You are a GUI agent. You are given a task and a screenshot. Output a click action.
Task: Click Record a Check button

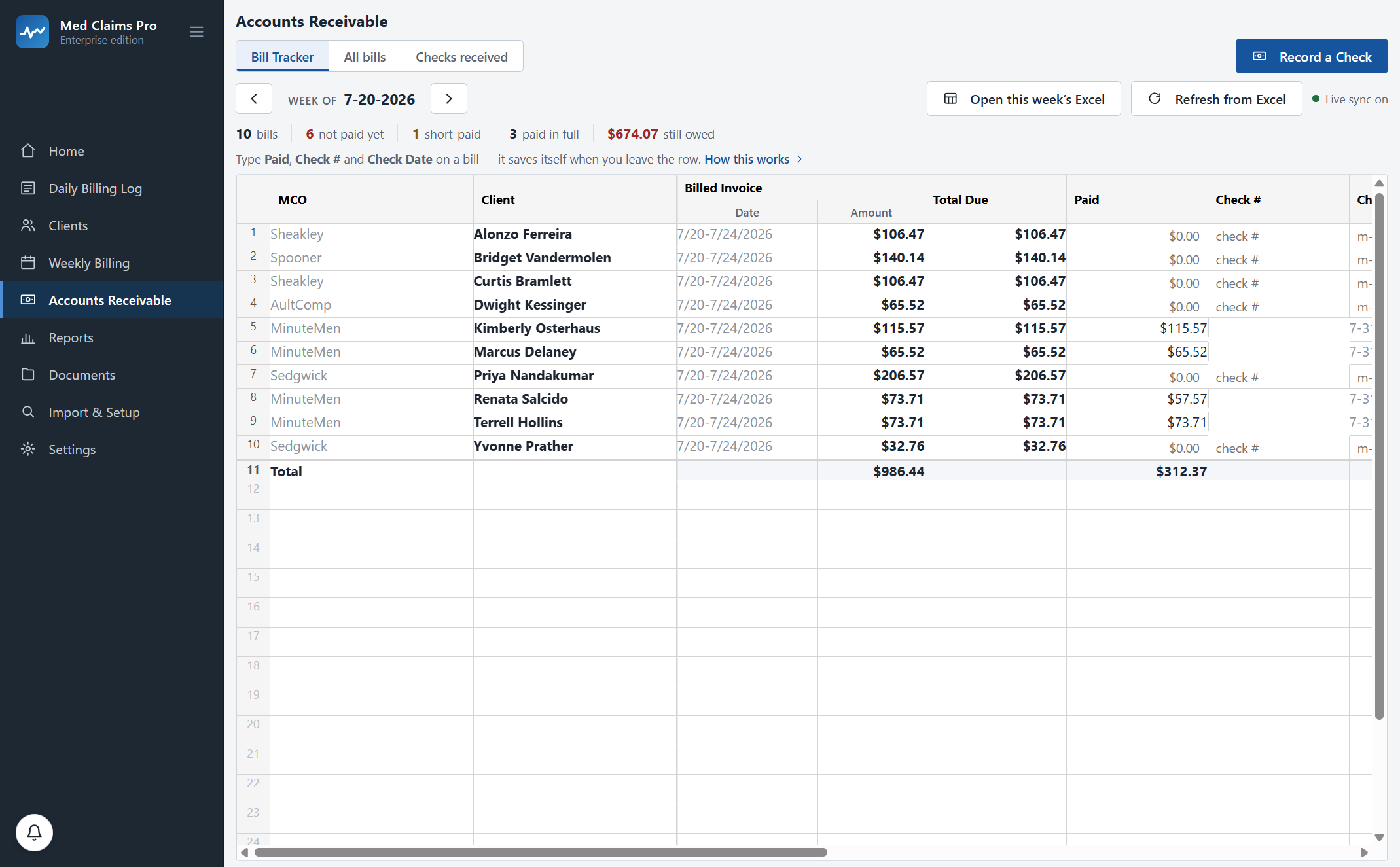coord(1312,56)
